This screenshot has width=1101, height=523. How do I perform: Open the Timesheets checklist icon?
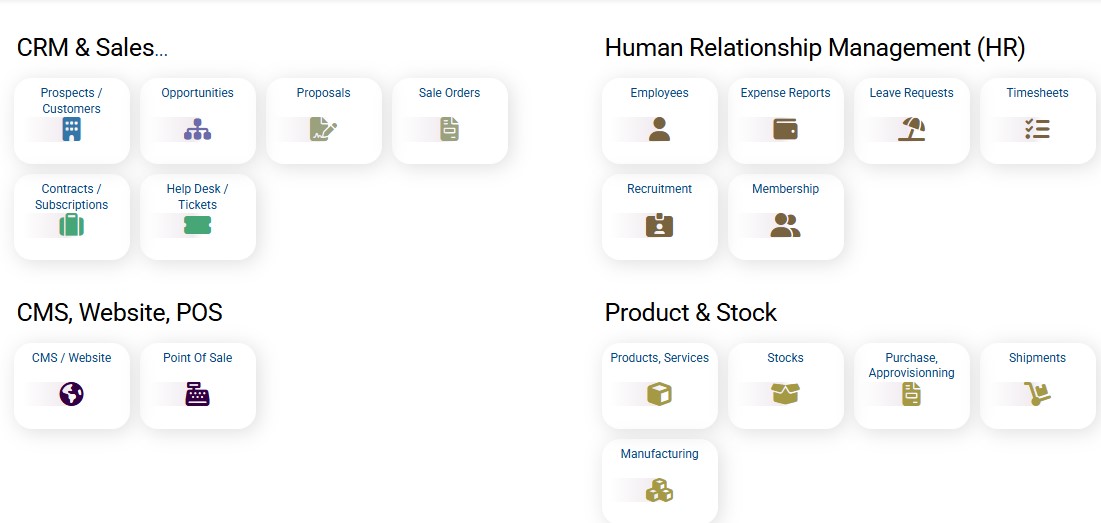1037,129
